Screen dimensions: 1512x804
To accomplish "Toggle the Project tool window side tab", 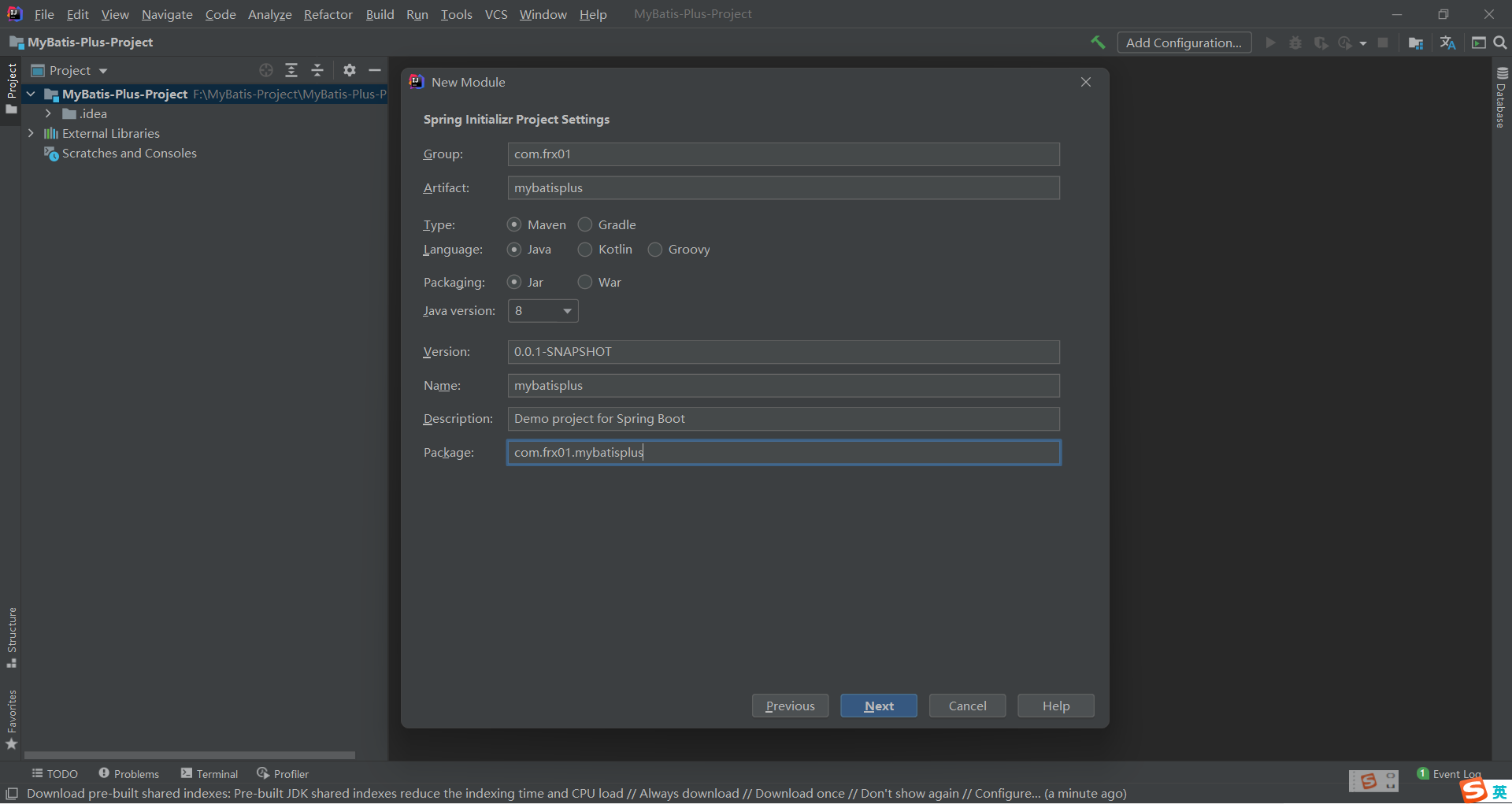I will tap(11, 87).
